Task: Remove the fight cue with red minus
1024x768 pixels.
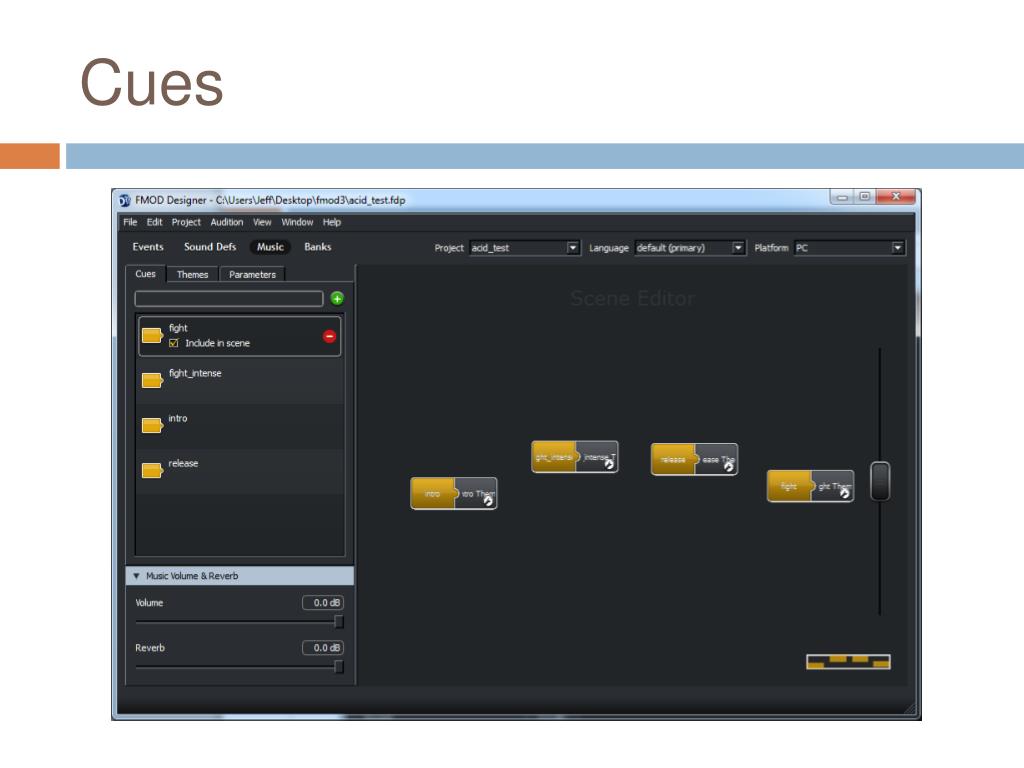Action: coord(329,336)
